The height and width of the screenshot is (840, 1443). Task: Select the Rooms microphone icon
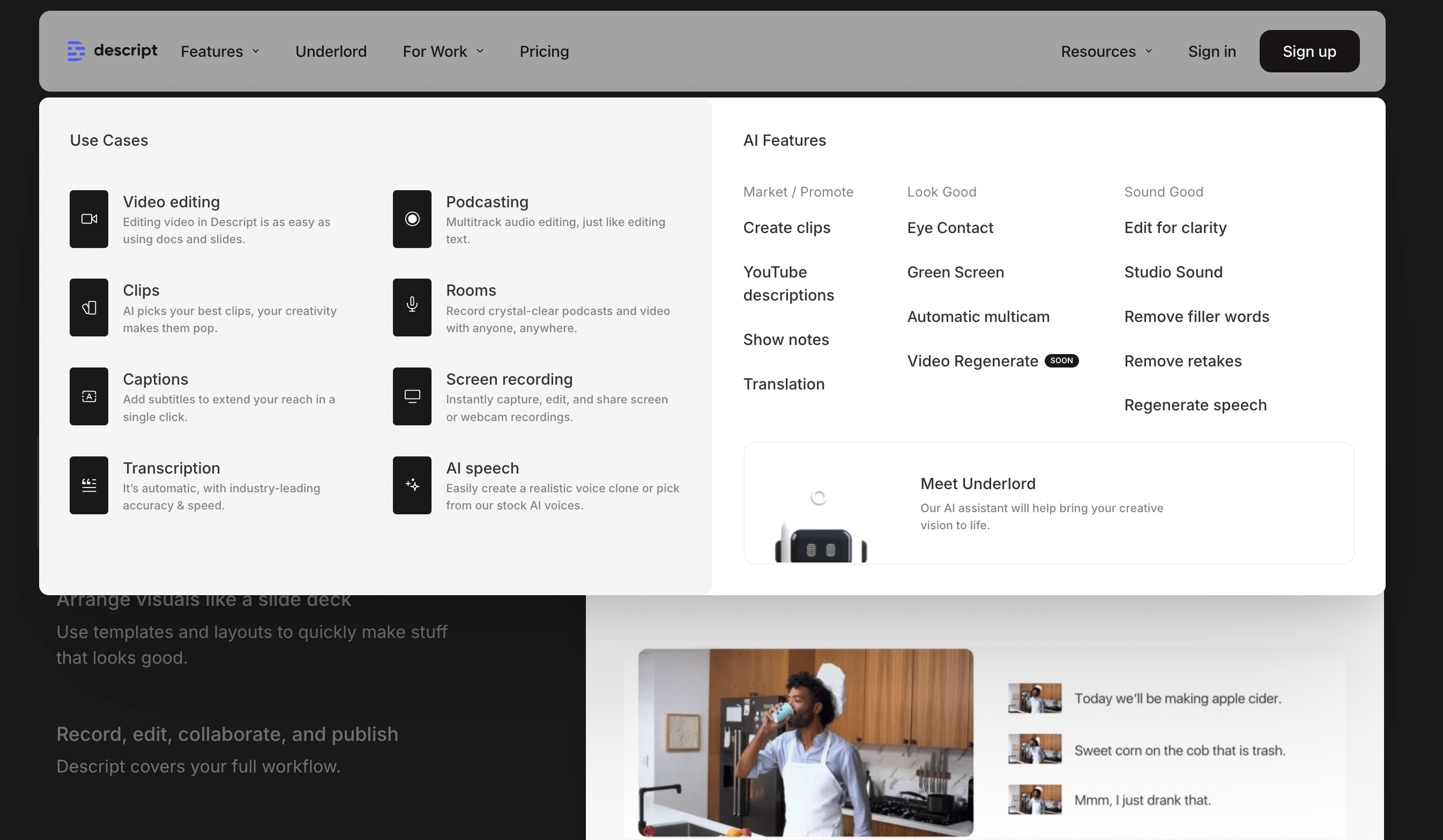pyautogui.click(x=412, y=308)
